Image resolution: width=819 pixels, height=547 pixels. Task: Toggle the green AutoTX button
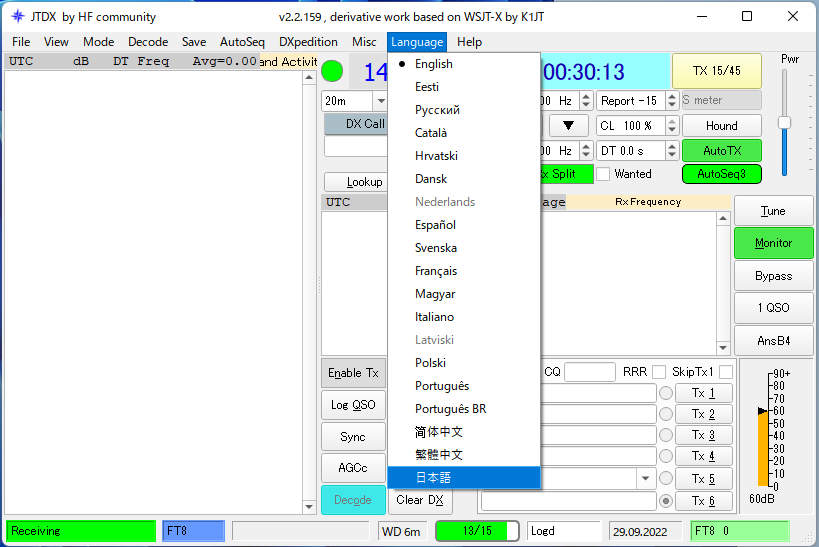coord(722,150)
